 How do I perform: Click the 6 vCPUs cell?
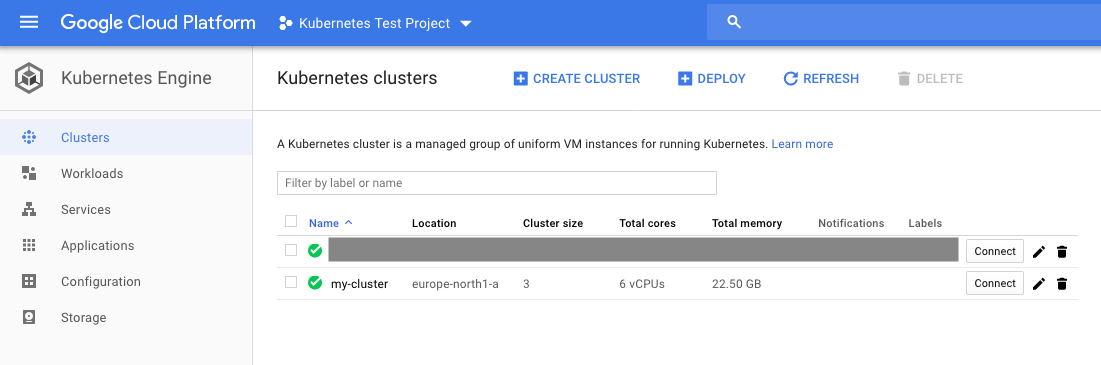click(x=642, y=284)
